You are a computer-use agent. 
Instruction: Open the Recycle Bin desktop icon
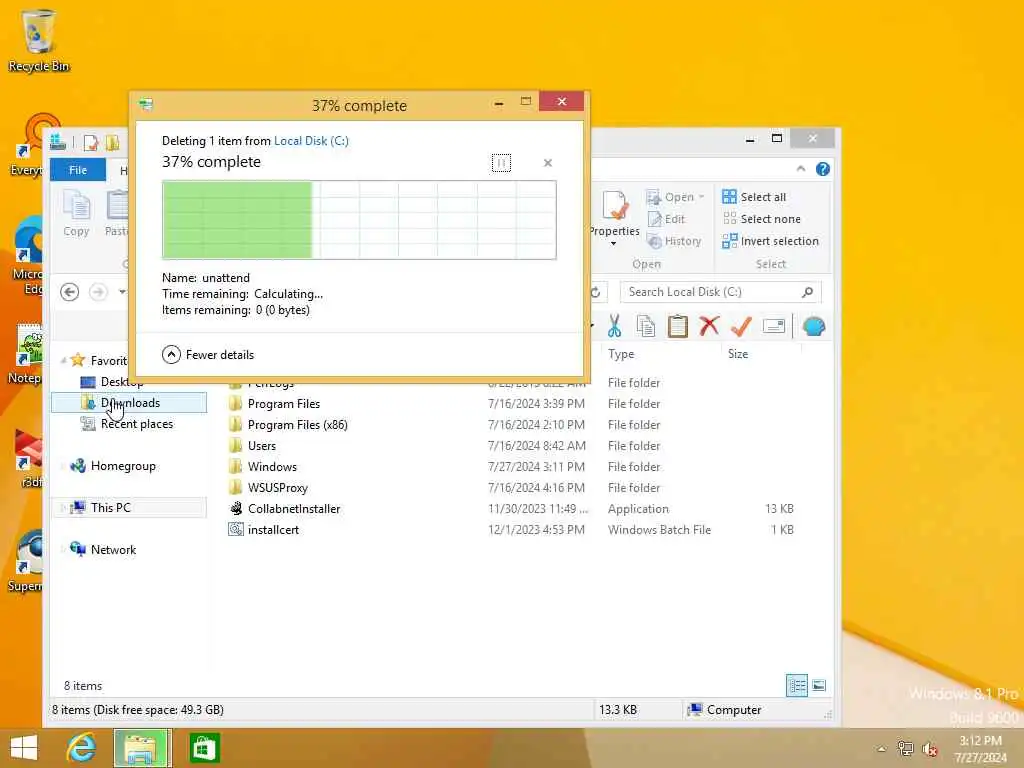pos(39,40)
